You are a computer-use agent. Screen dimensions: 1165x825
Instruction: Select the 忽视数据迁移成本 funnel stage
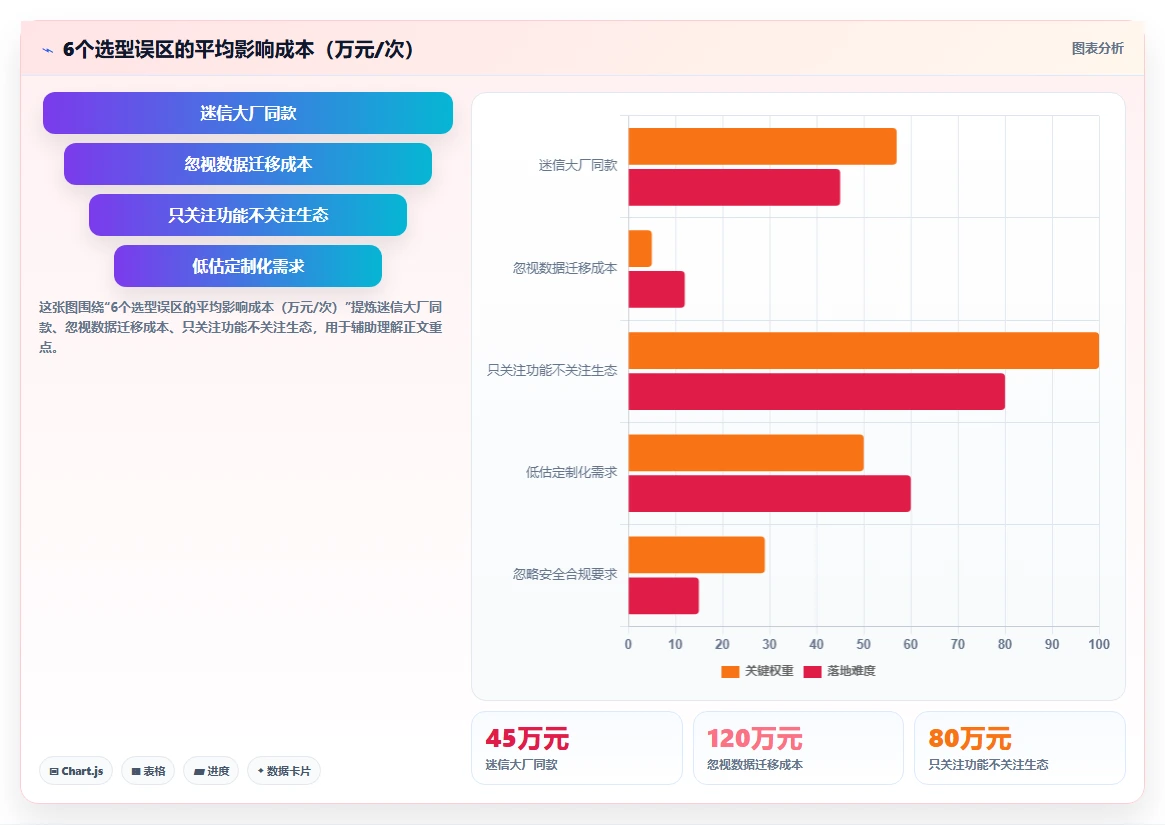248,164
